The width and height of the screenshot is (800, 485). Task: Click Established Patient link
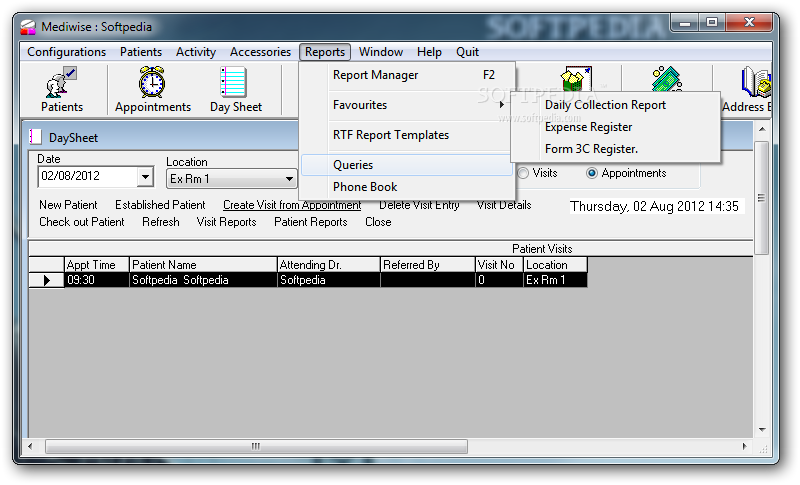(x=160, y=205)
